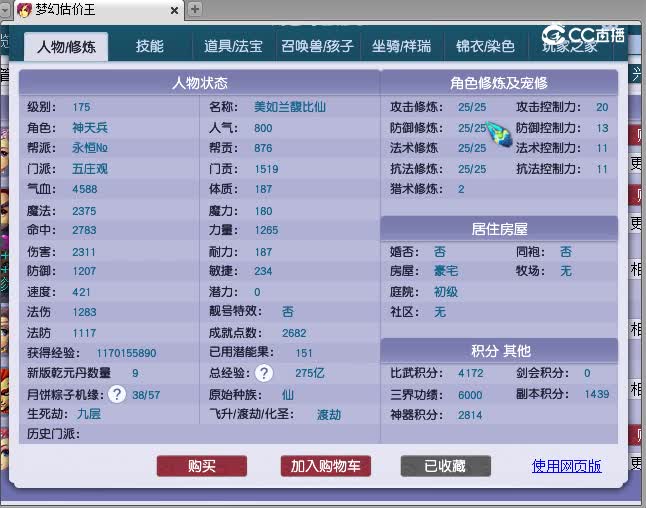This screenshot has width=646, height=508.
Task: Click the 神器积分 value 2814
Action: (470, 415)
